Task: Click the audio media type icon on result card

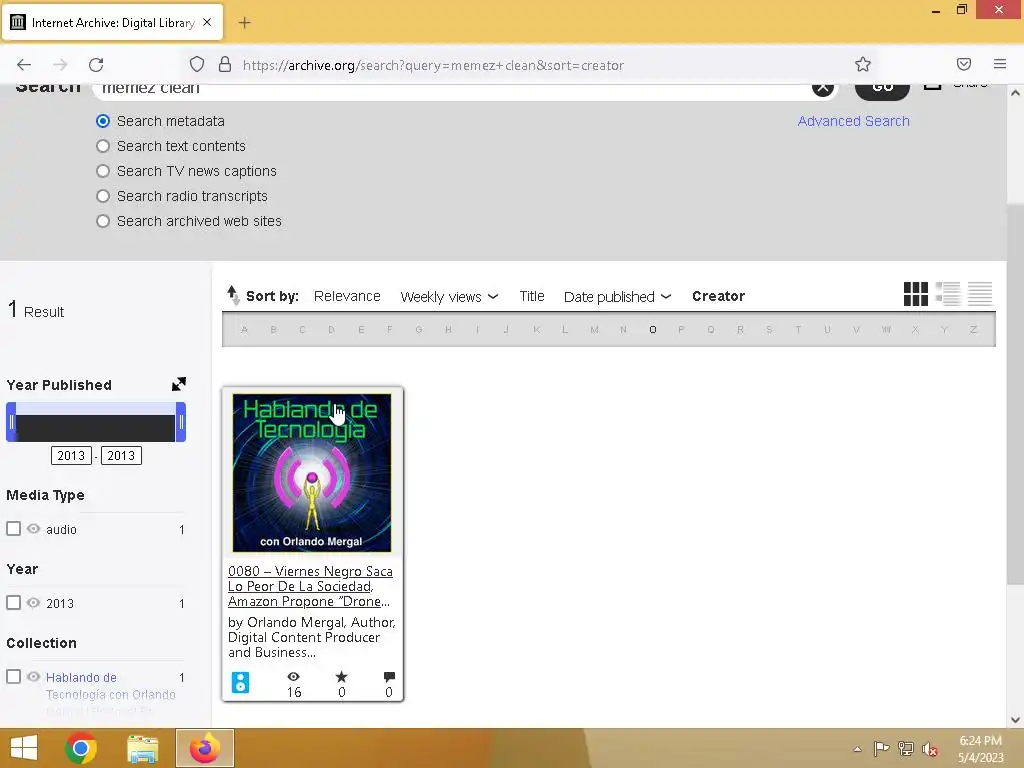Action: (x=240, y=682)
